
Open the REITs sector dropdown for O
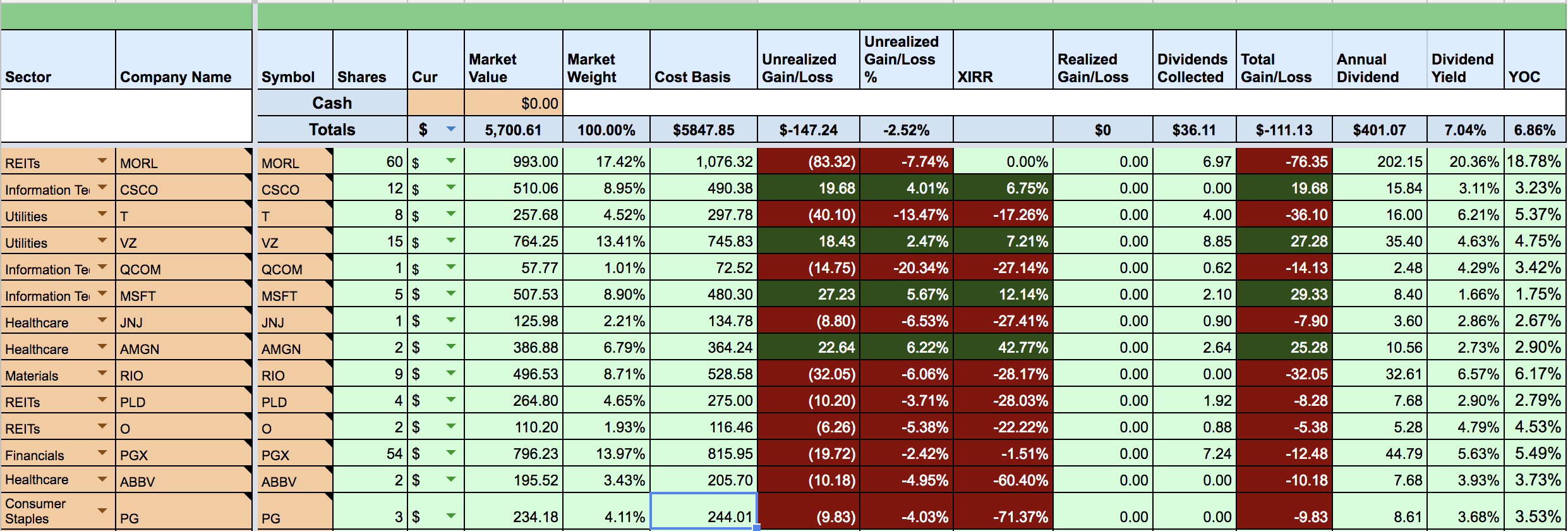[102, 427]
